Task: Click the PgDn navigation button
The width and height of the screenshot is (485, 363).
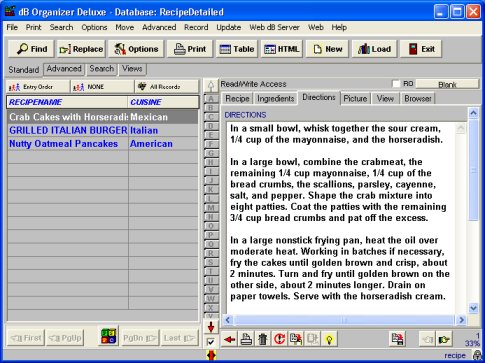Action: point(140,338)
